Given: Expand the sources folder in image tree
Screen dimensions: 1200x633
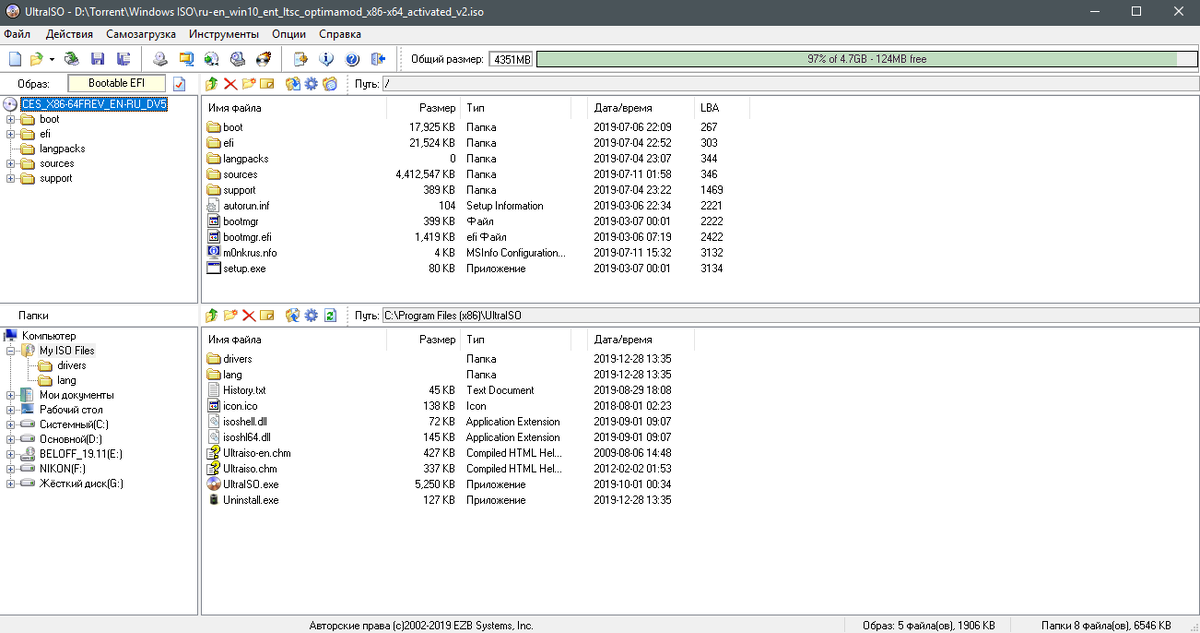Looking at the screenshot, I should [x=11, y=163].
